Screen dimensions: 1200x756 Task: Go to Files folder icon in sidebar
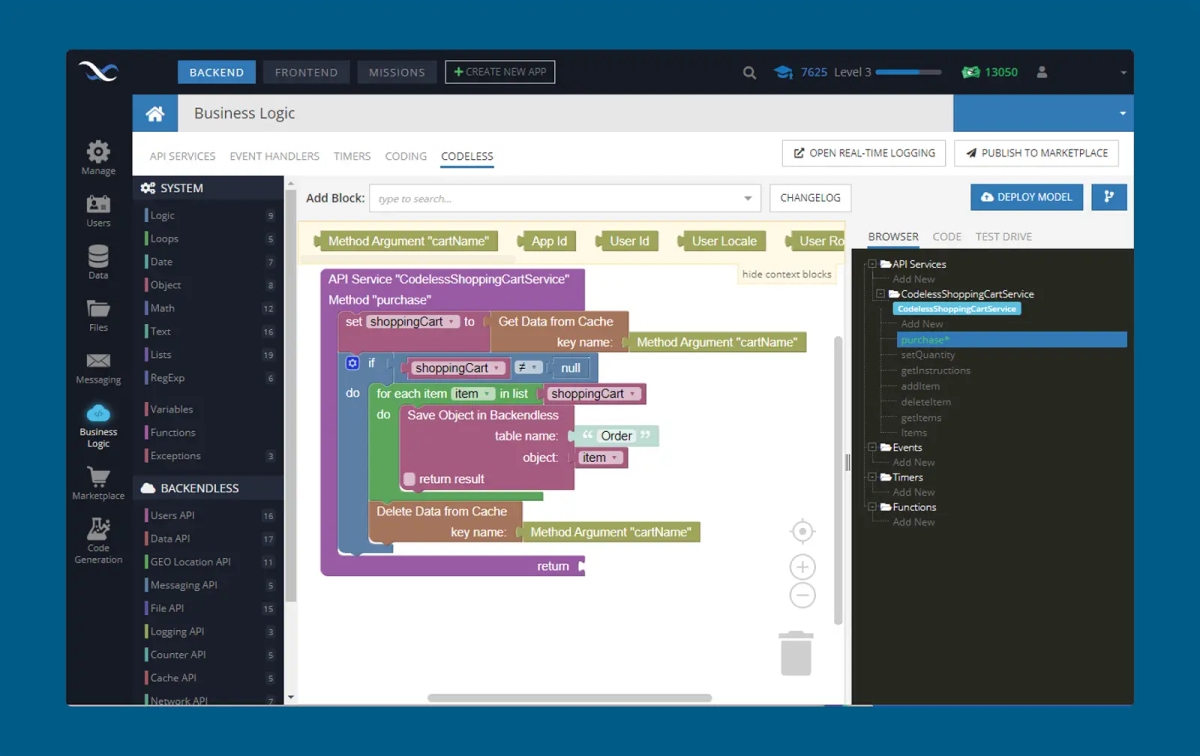point(98,308)
